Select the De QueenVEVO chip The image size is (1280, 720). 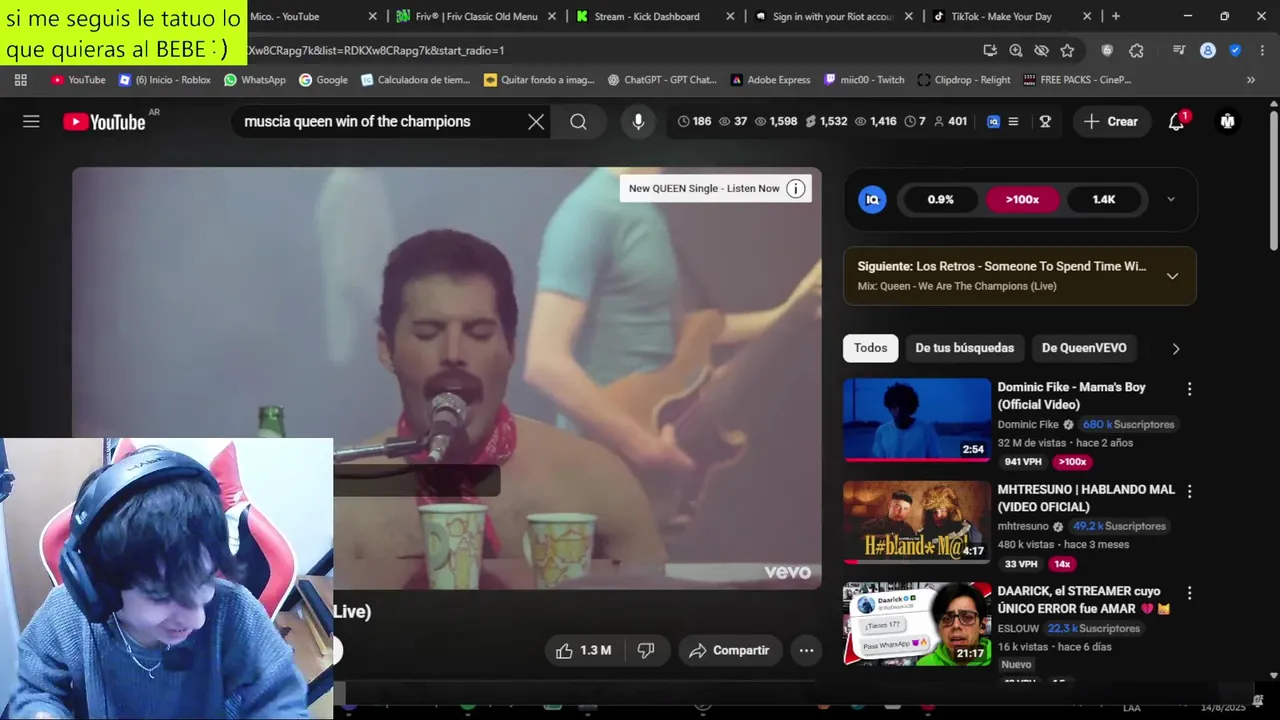[1084, 348]
